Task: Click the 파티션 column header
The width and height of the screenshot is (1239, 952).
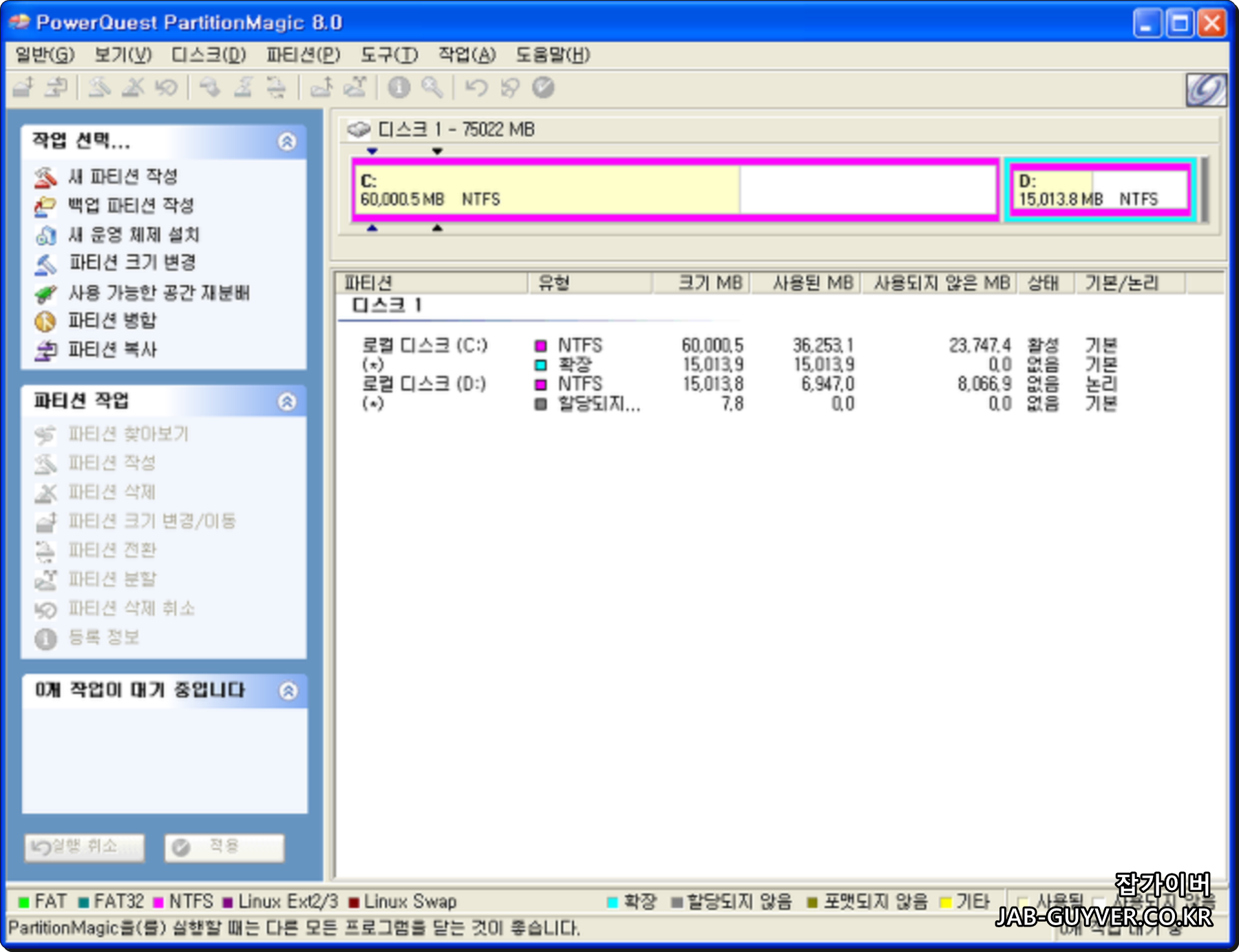Action: point(432,283)
